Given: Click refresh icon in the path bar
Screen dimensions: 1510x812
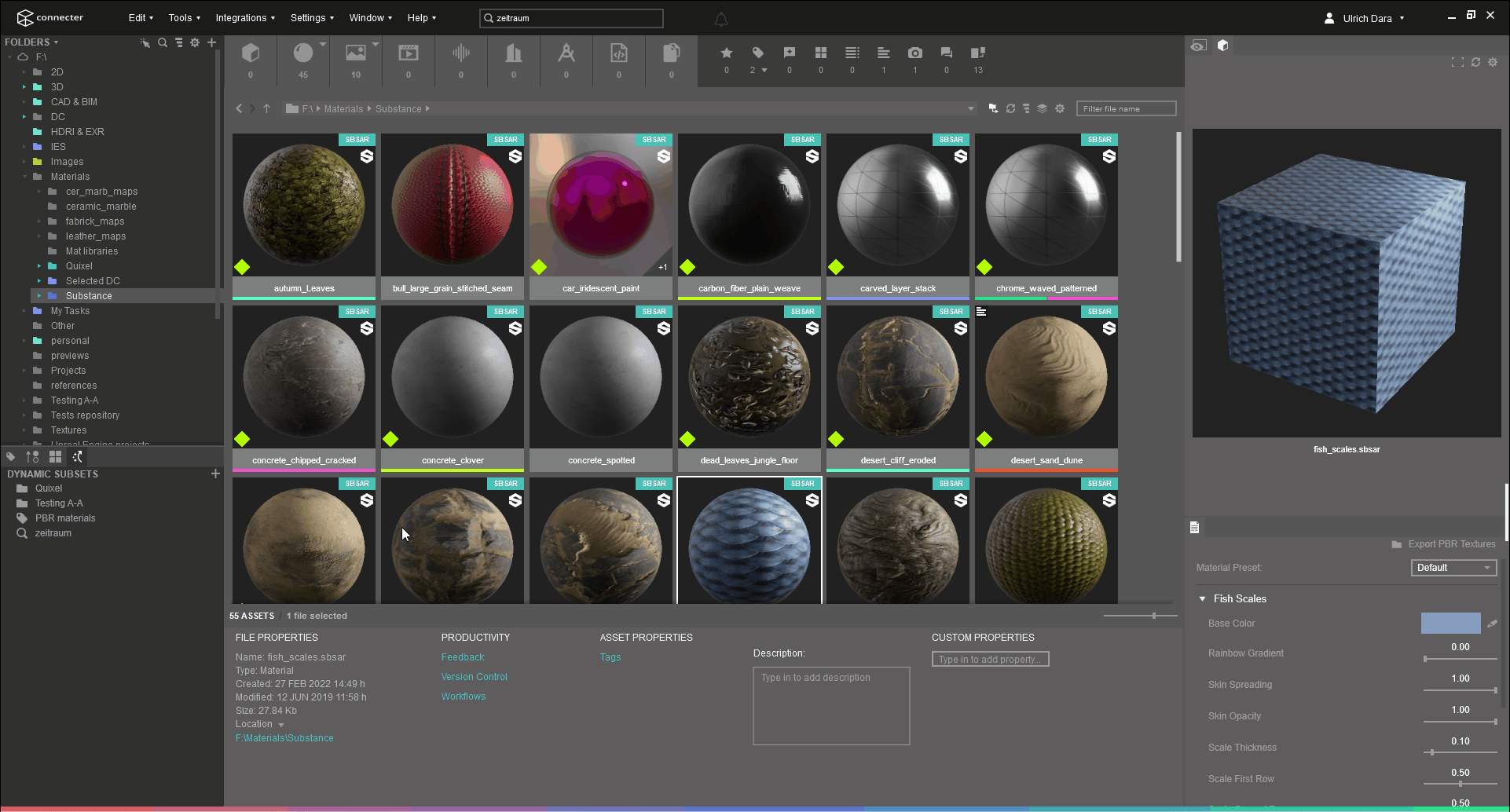Looking at the screenshot, I should click(1011, 108).
